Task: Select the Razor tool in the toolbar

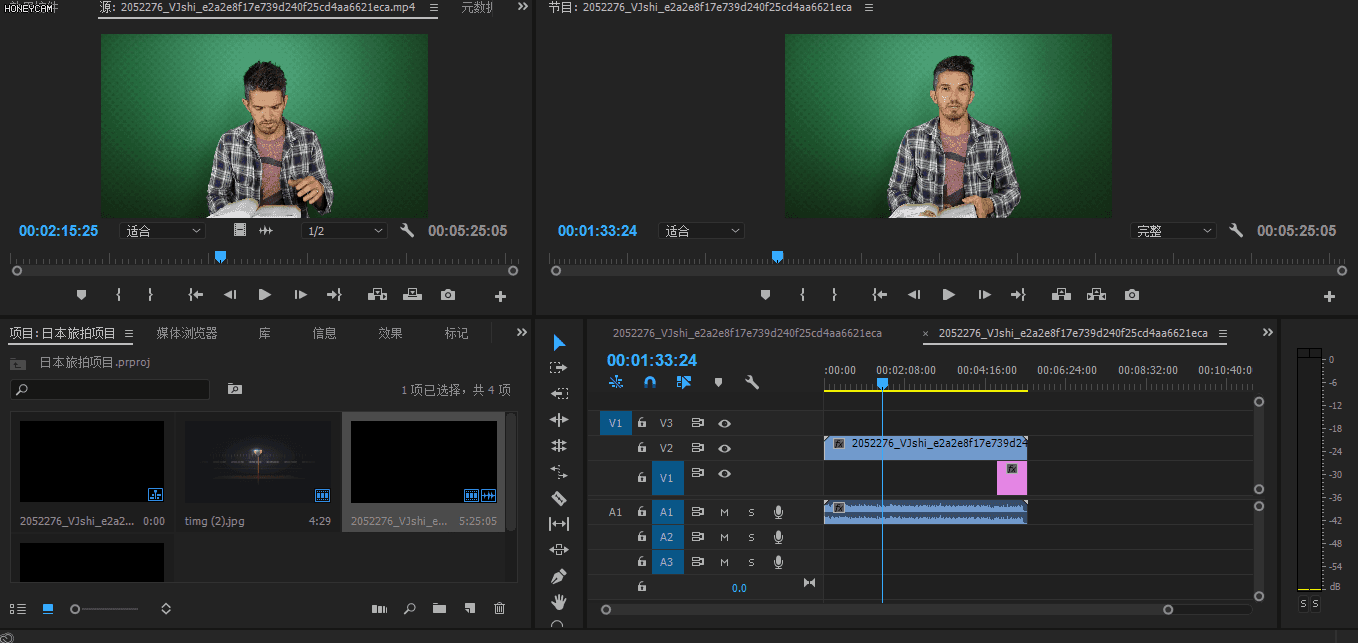Action: pos(559,498)
